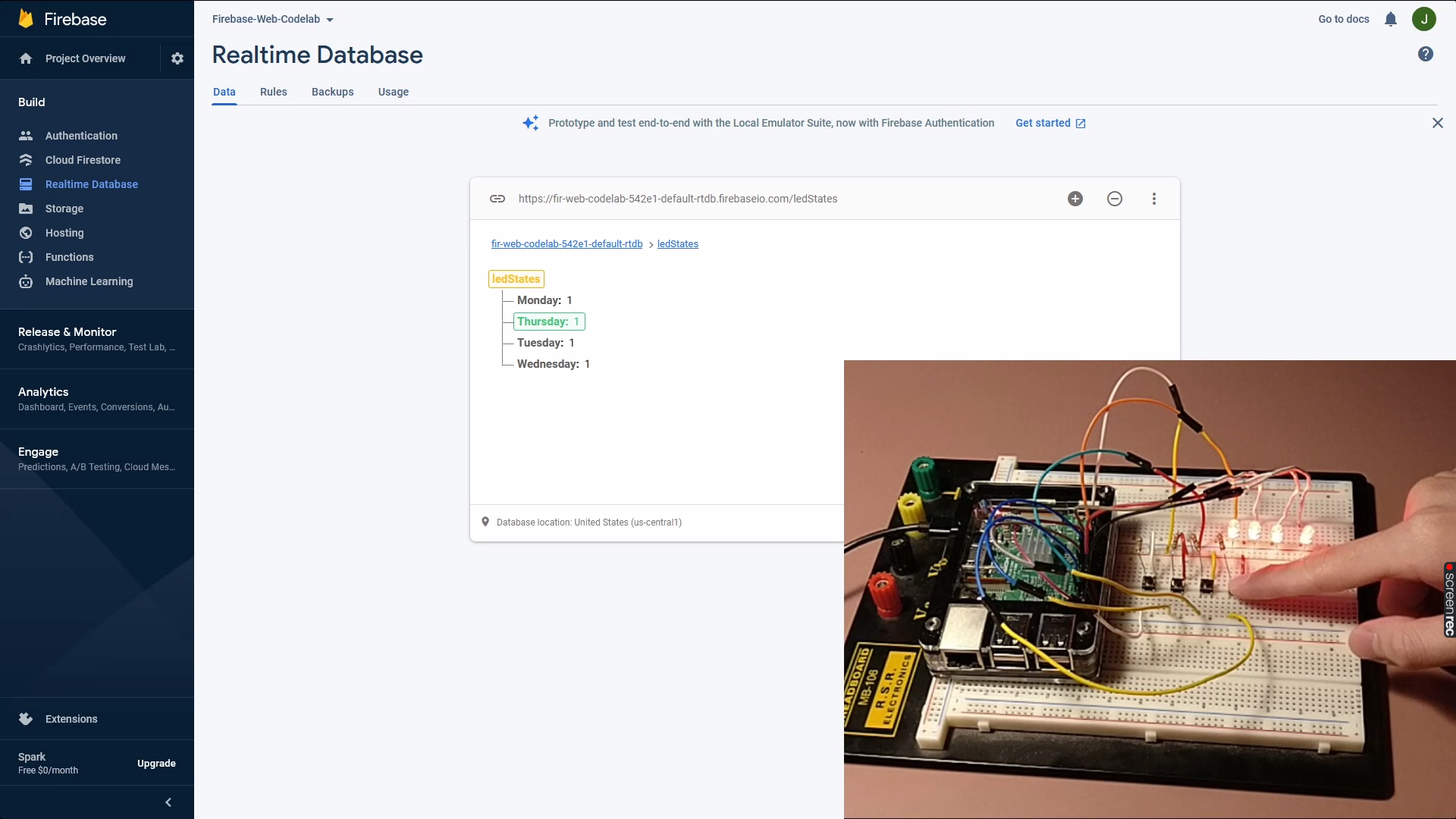Switch to the Usage tab
Image resolution: width=1456 pixels, height=819 pixels.
[393, 92]
